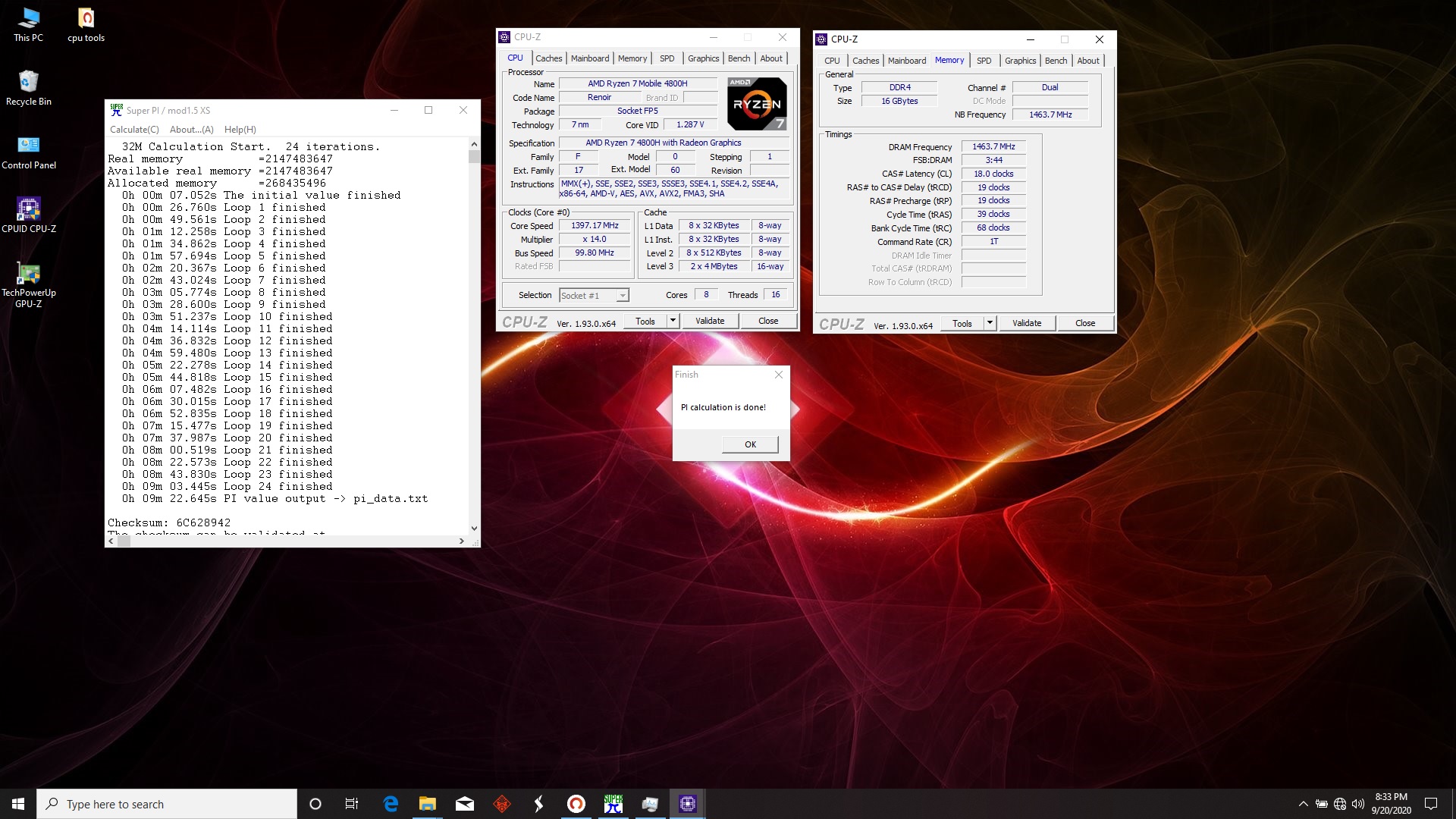Click OK in Finish dialog
The width and height of the screenshot is (1456, 819).
click(750, 444)
